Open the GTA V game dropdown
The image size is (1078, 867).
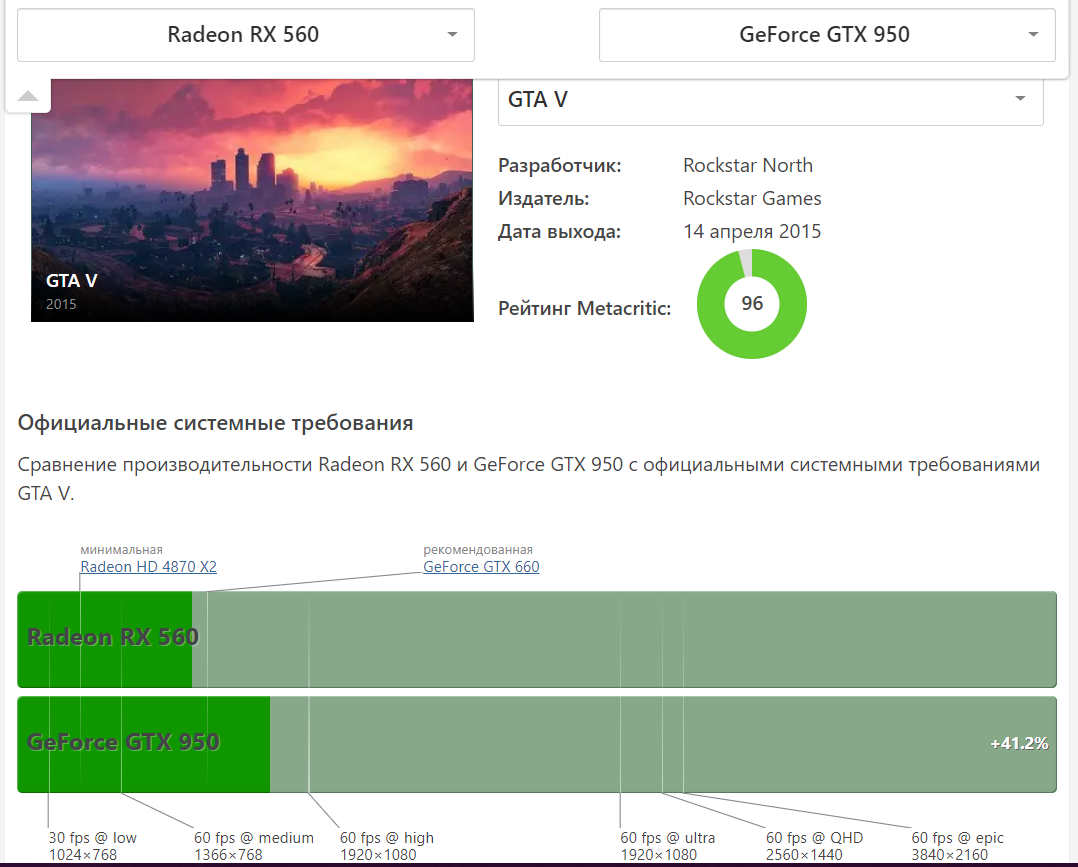pyautogui.click(x=771, y=100)
